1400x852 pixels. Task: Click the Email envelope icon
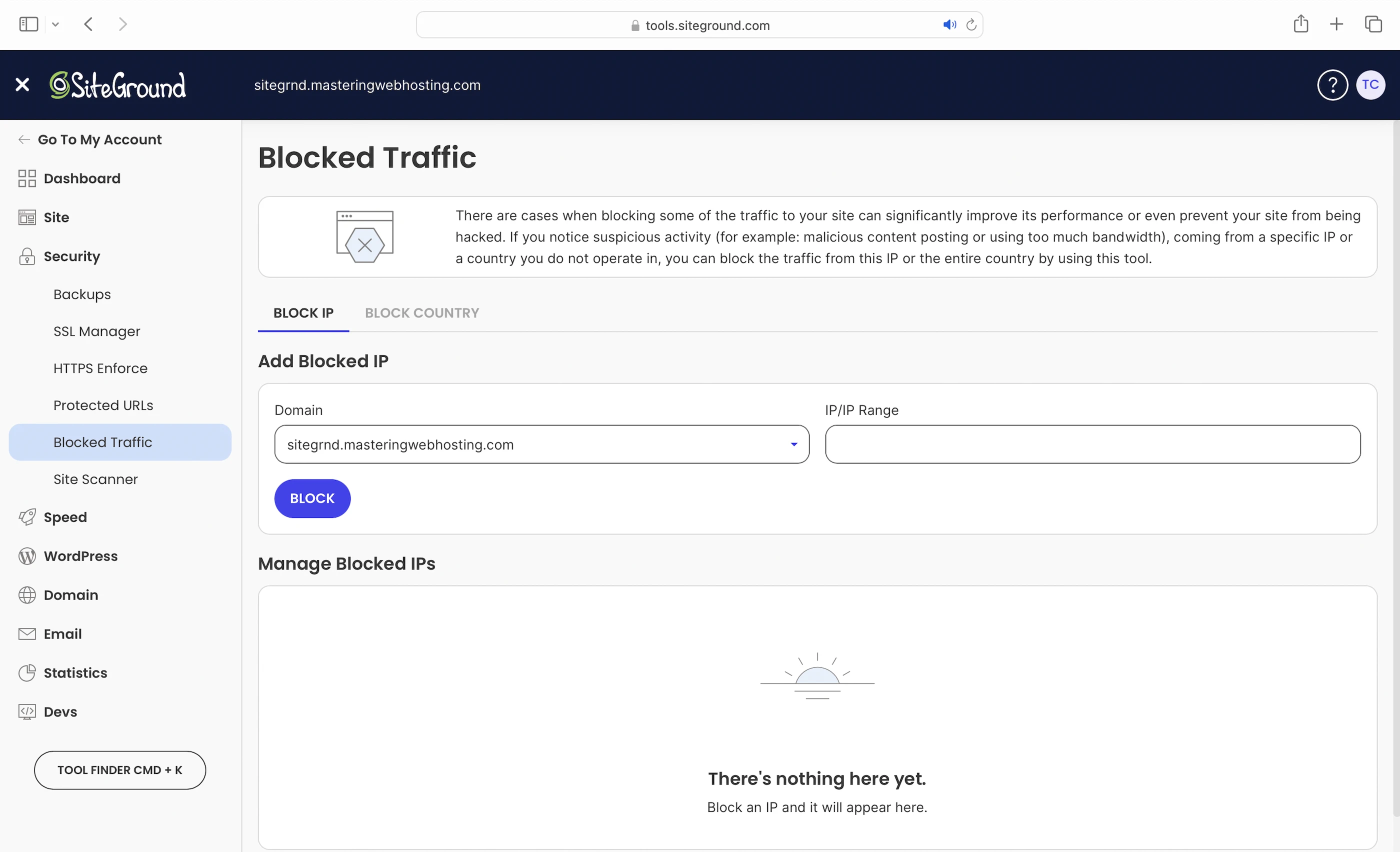coord(26,634)
